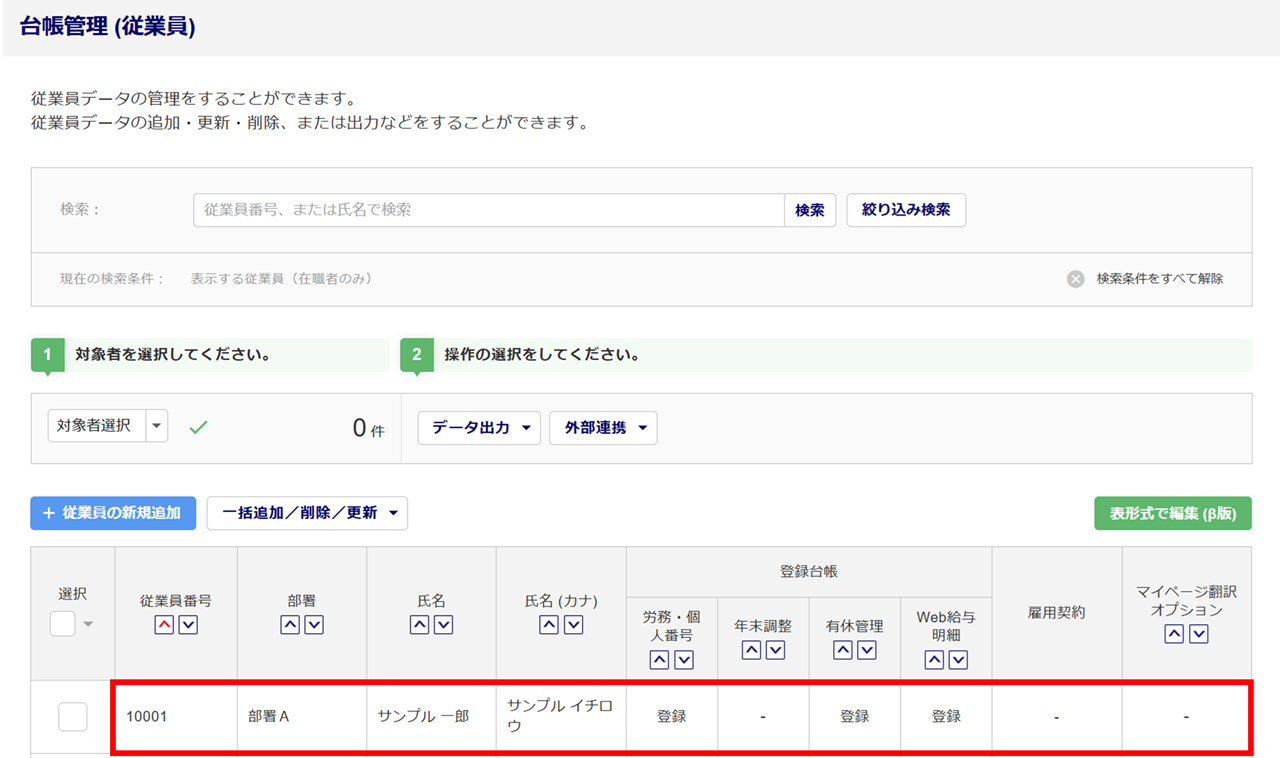The height and width of the screenshot is (758, 1280).
Task: Expand the データ出力 dropdown
Action: pyautogui.click(x=479, y=428)
